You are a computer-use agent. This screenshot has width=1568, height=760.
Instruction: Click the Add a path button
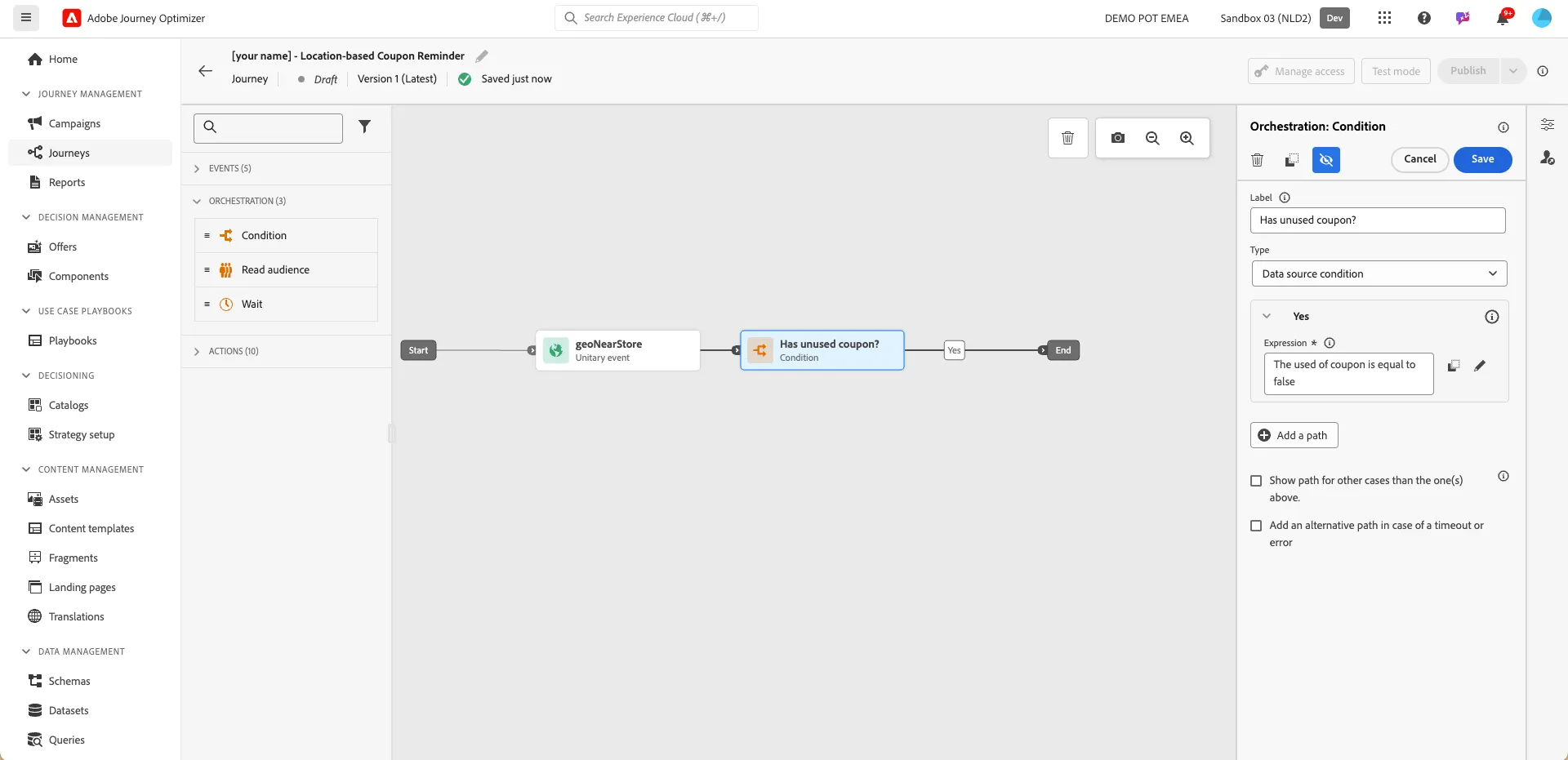point(1294,435)
